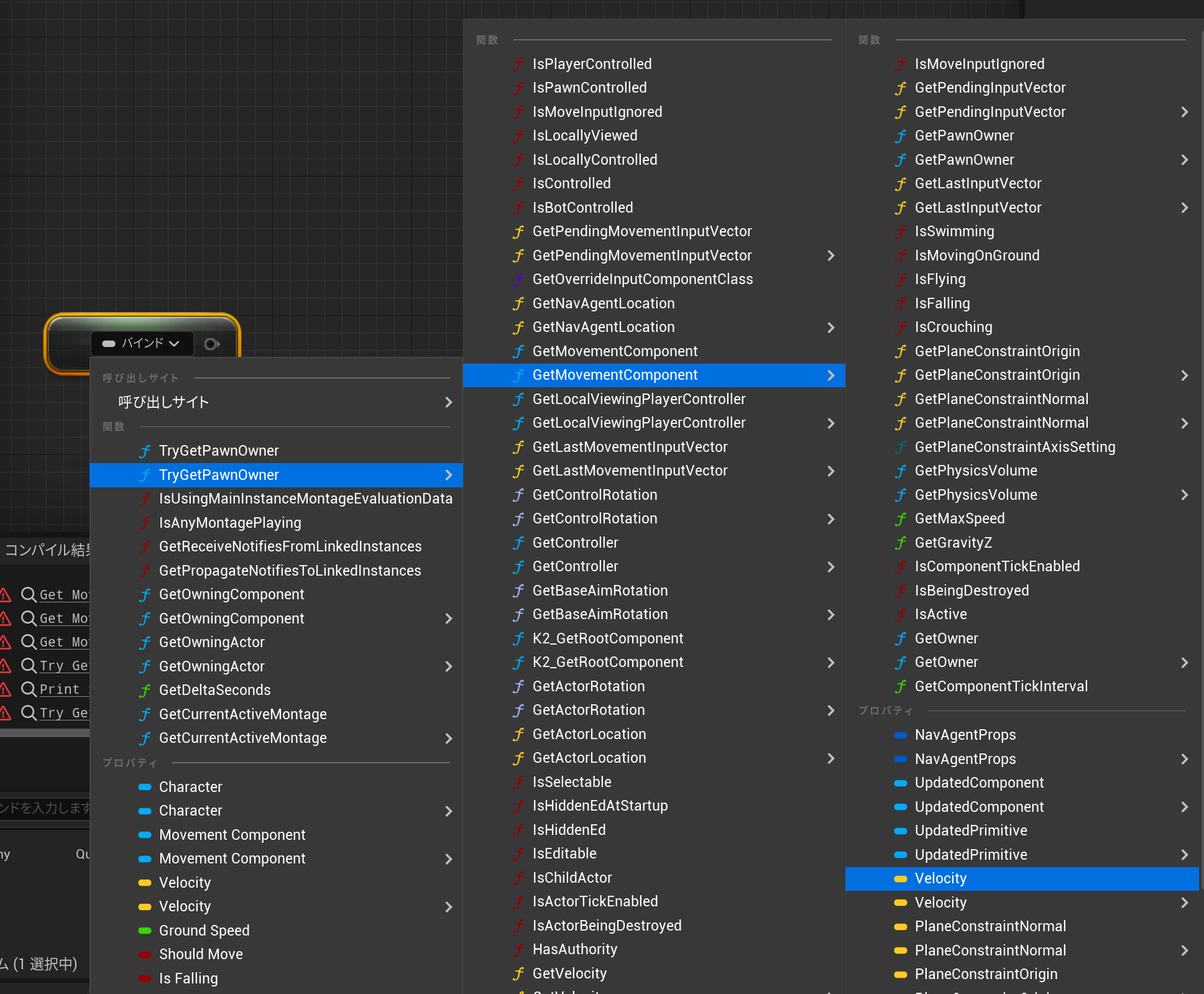Click the green pill icon of Ground Speed
The height and width of the screenshot is (994, 1204).
(x=145, y=931)
